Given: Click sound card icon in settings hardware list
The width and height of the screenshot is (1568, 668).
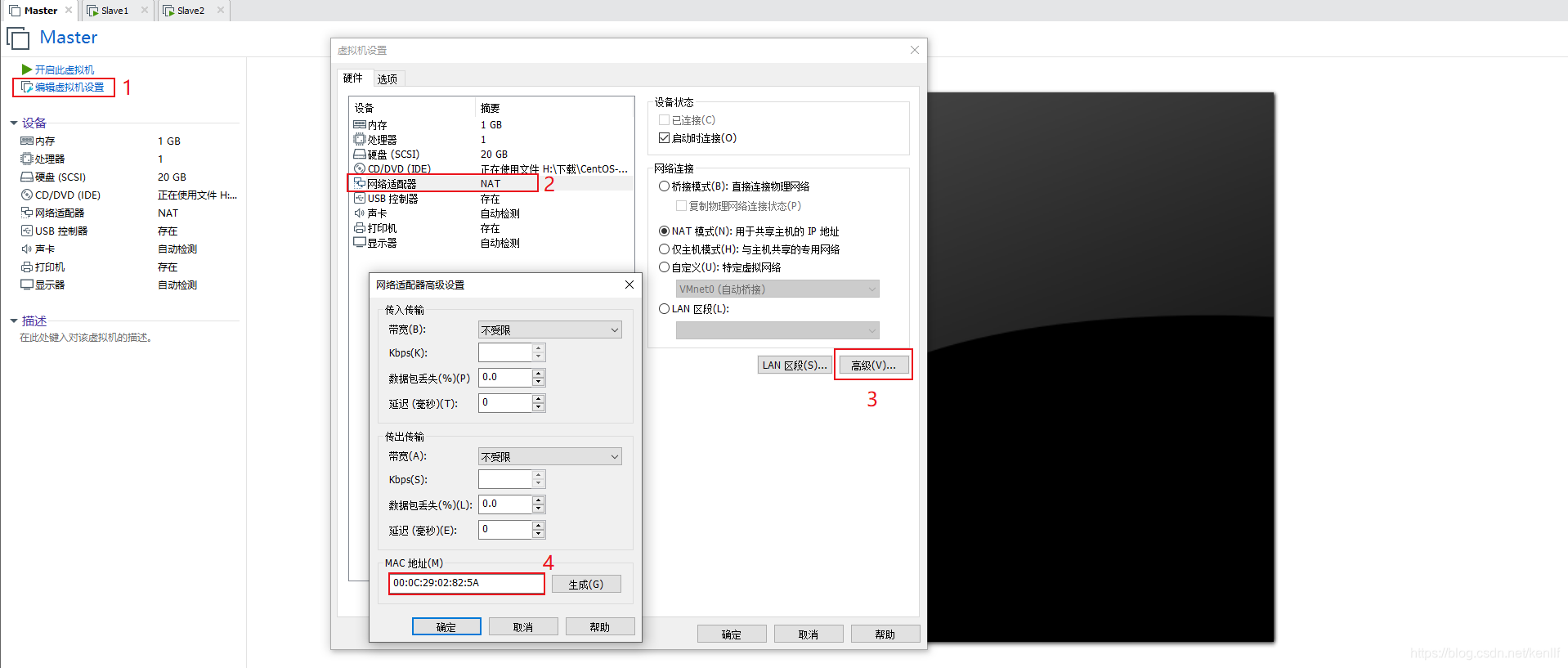Looking at the screenshot, I should point(360,213).
